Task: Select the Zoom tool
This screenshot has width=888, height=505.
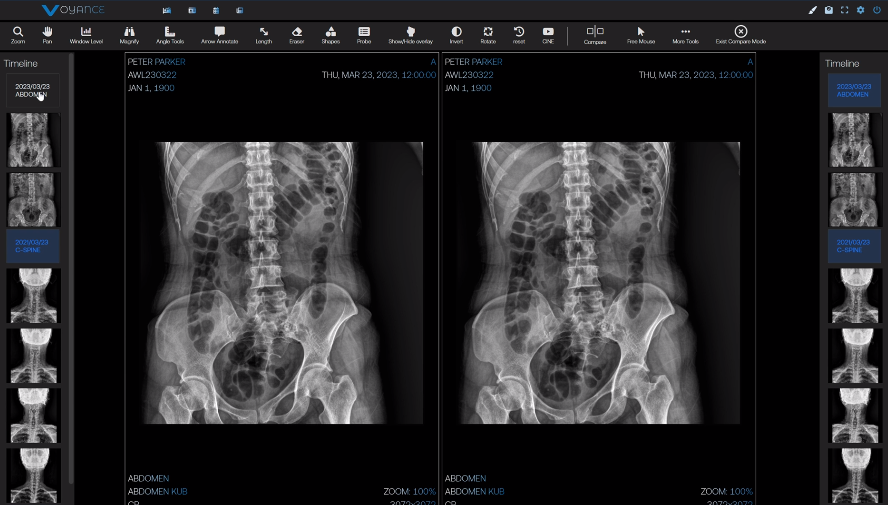Action: pyautogui.click(x=18, y=35)
